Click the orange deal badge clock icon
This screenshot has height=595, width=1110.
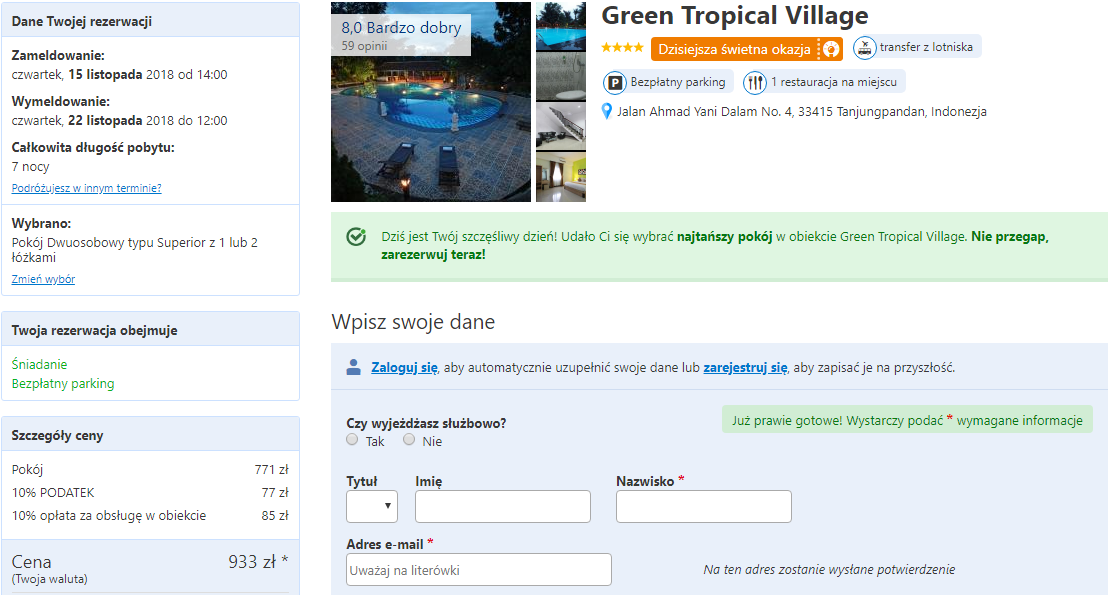[x=831, y=49]
